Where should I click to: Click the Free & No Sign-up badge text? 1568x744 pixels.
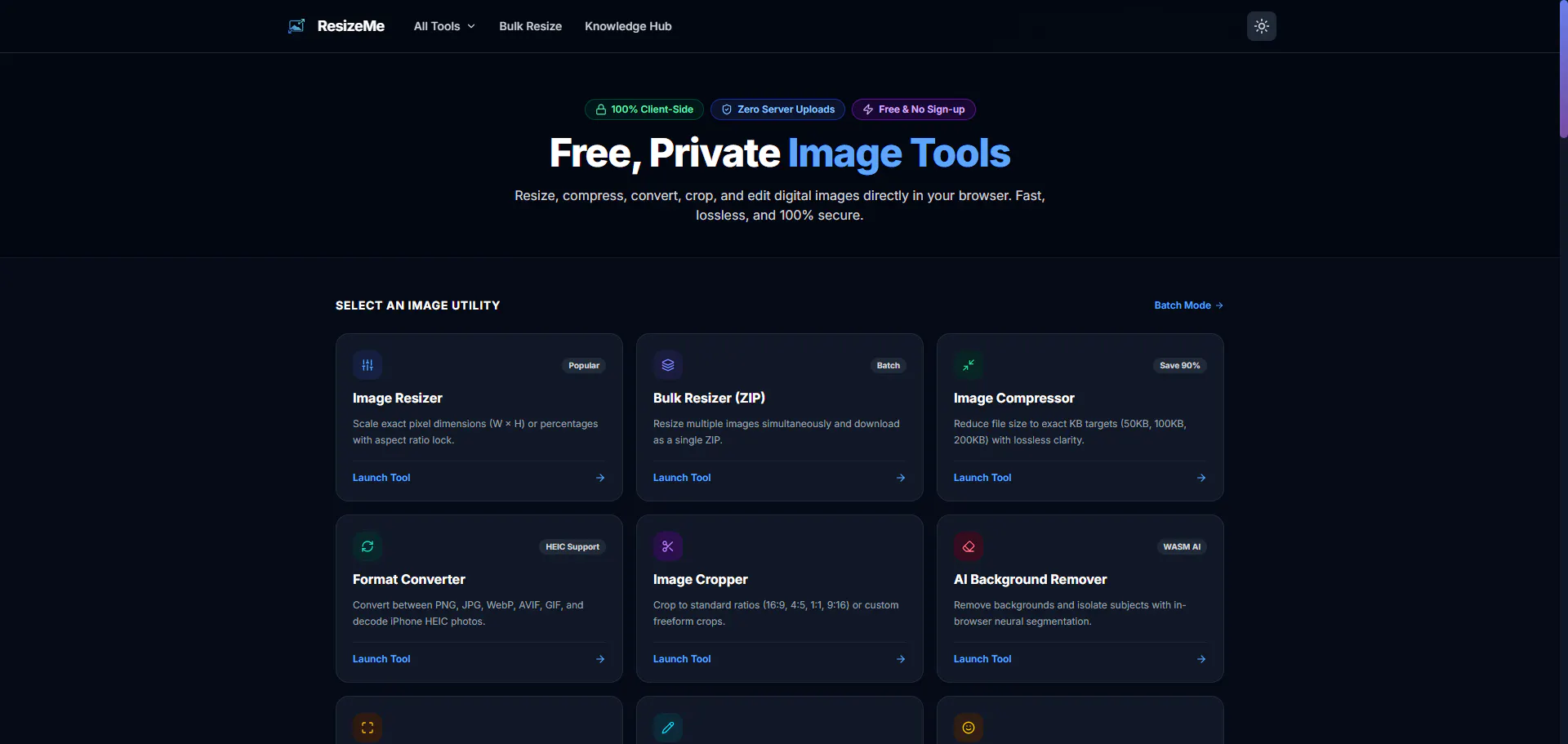(922, 109)
